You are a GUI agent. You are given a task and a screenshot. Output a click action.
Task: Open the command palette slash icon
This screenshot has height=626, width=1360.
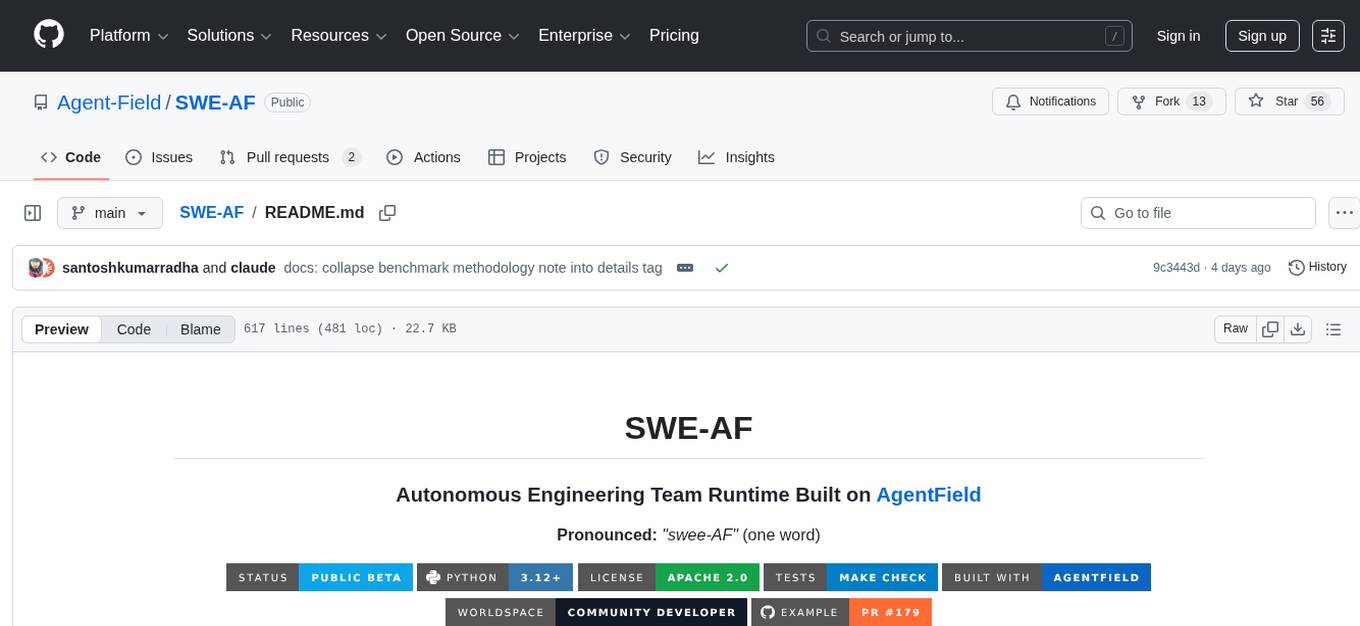click(1114, 35)
